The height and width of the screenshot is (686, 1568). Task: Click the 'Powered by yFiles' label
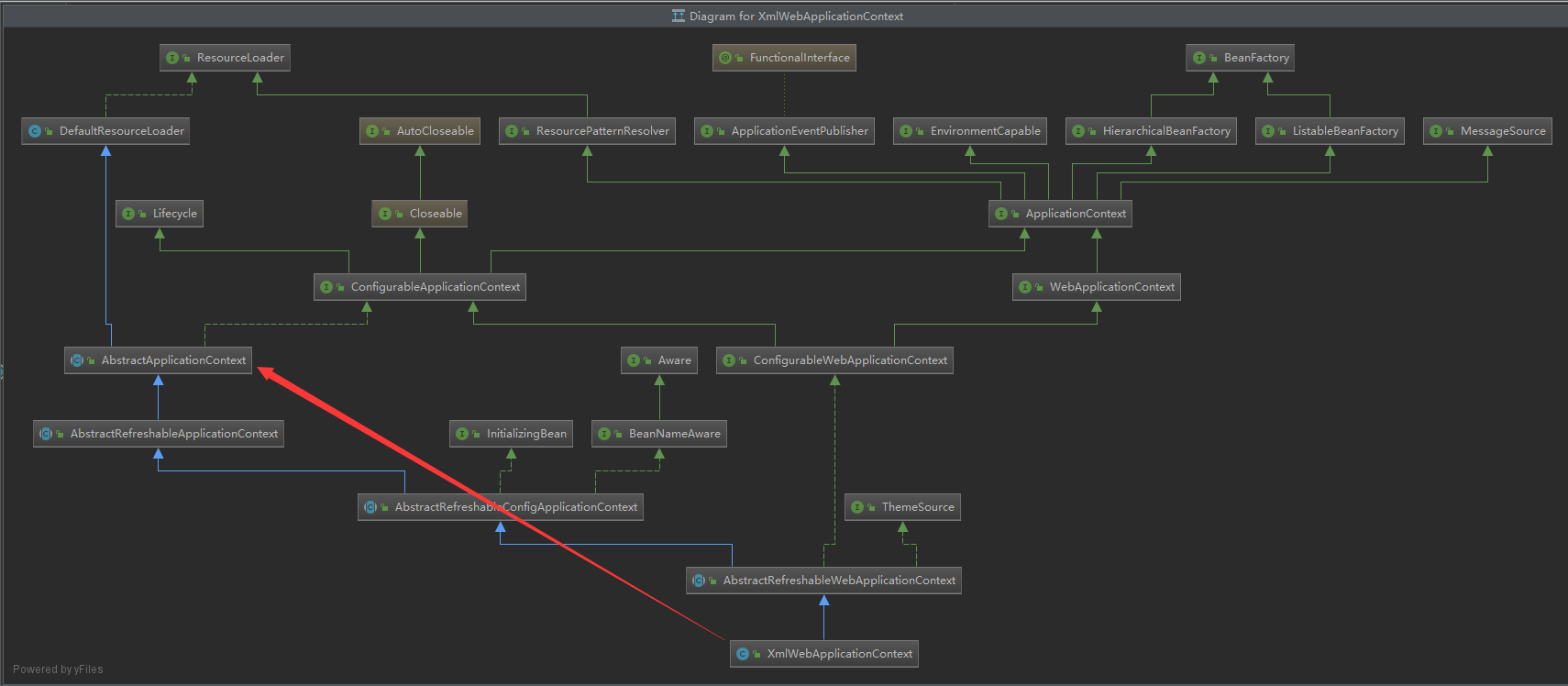point(58,669)
